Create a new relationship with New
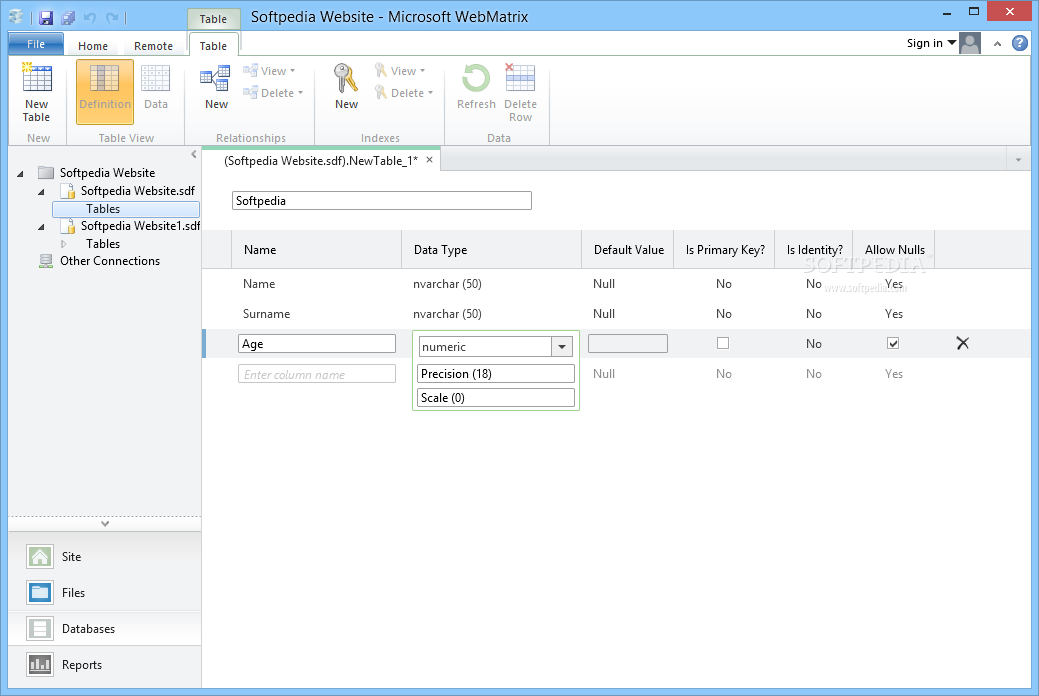1039x696 pixels. coord(216,86)
